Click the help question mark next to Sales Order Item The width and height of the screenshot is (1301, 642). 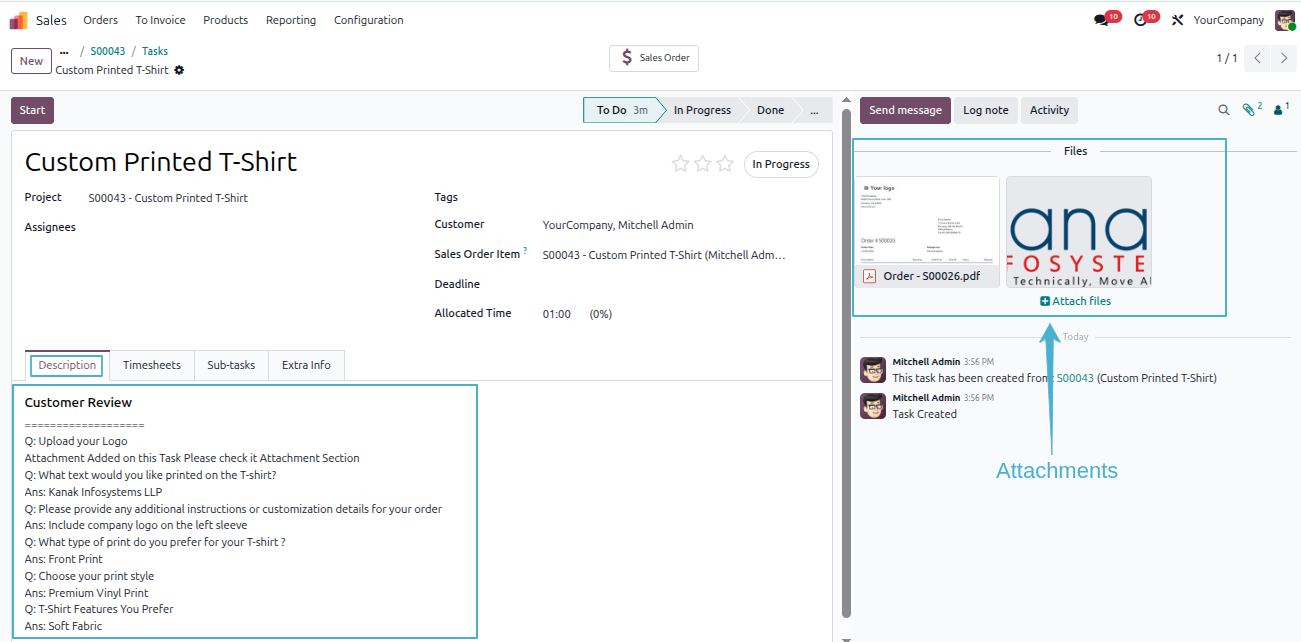click(x=525, y=251)
